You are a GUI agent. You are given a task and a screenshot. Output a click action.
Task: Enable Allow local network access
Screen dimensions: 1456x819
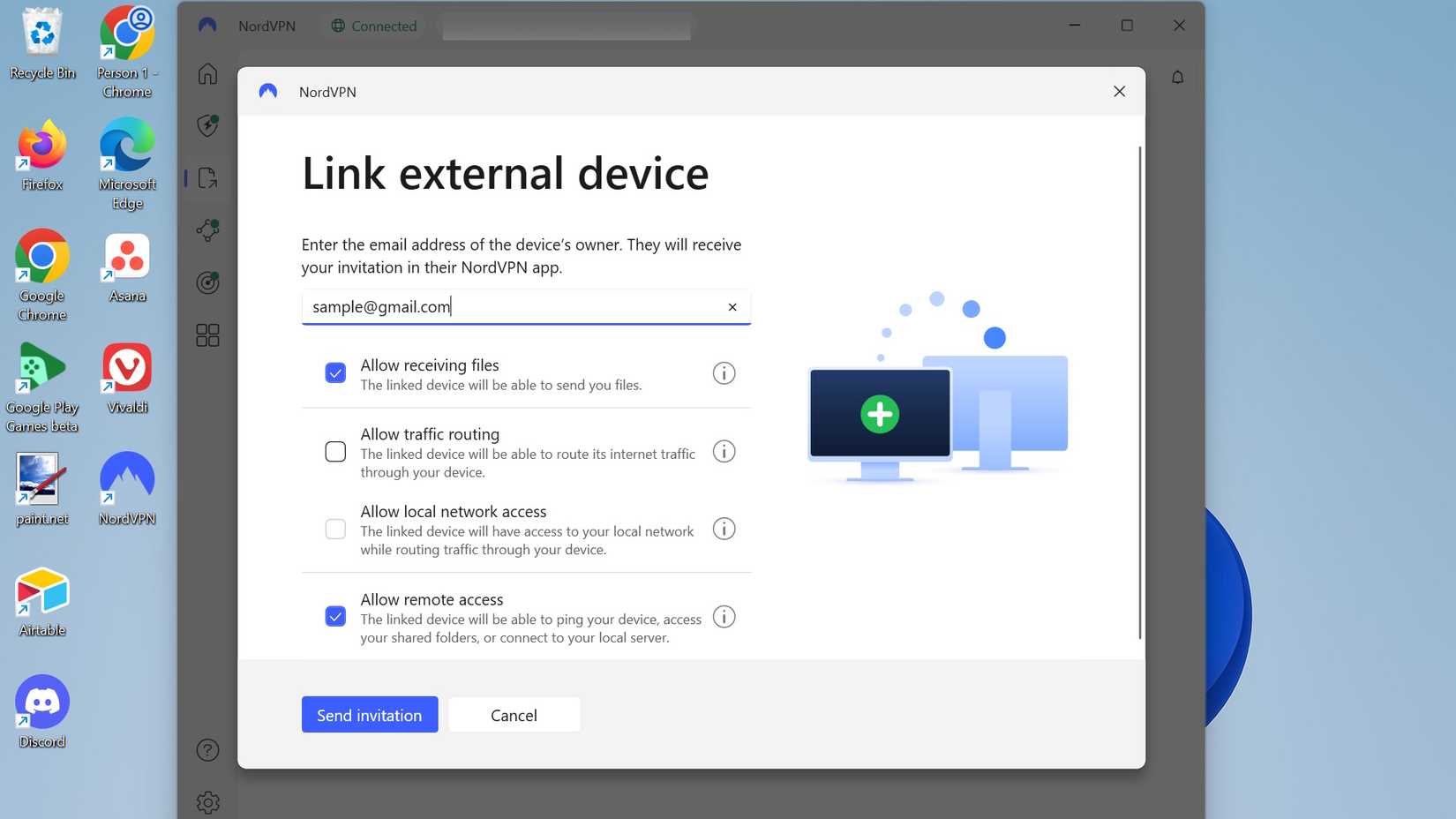[335, 529]
